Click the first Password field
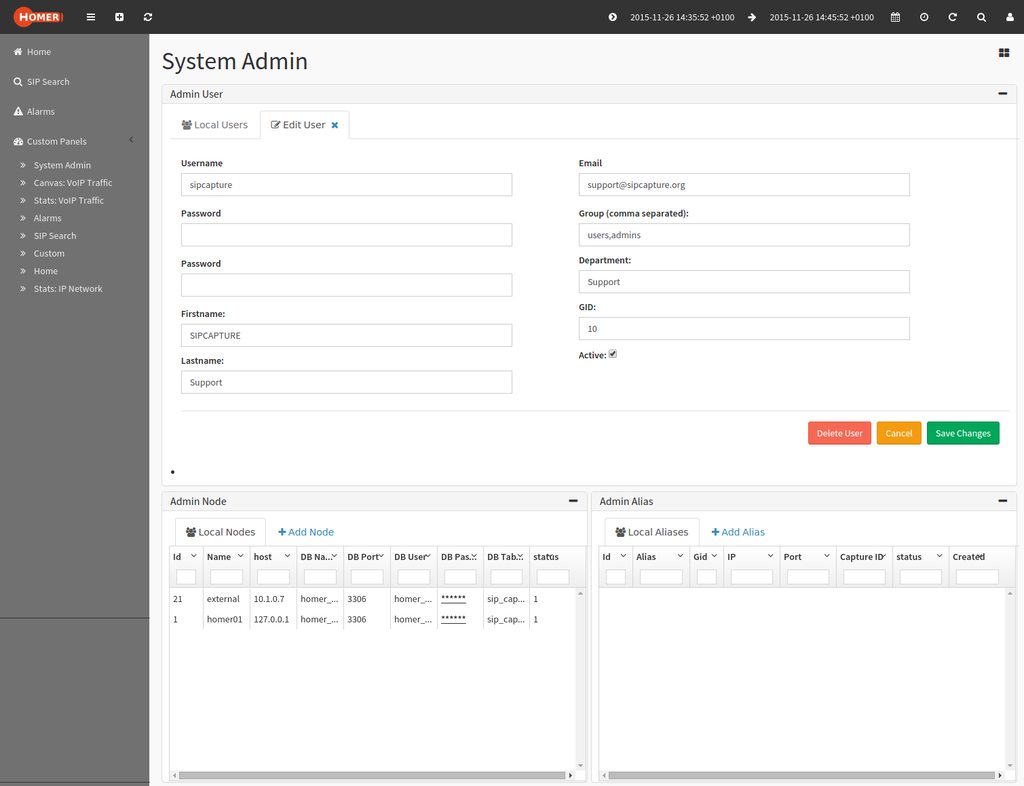Screen dimensions: 1024x786 346,235
